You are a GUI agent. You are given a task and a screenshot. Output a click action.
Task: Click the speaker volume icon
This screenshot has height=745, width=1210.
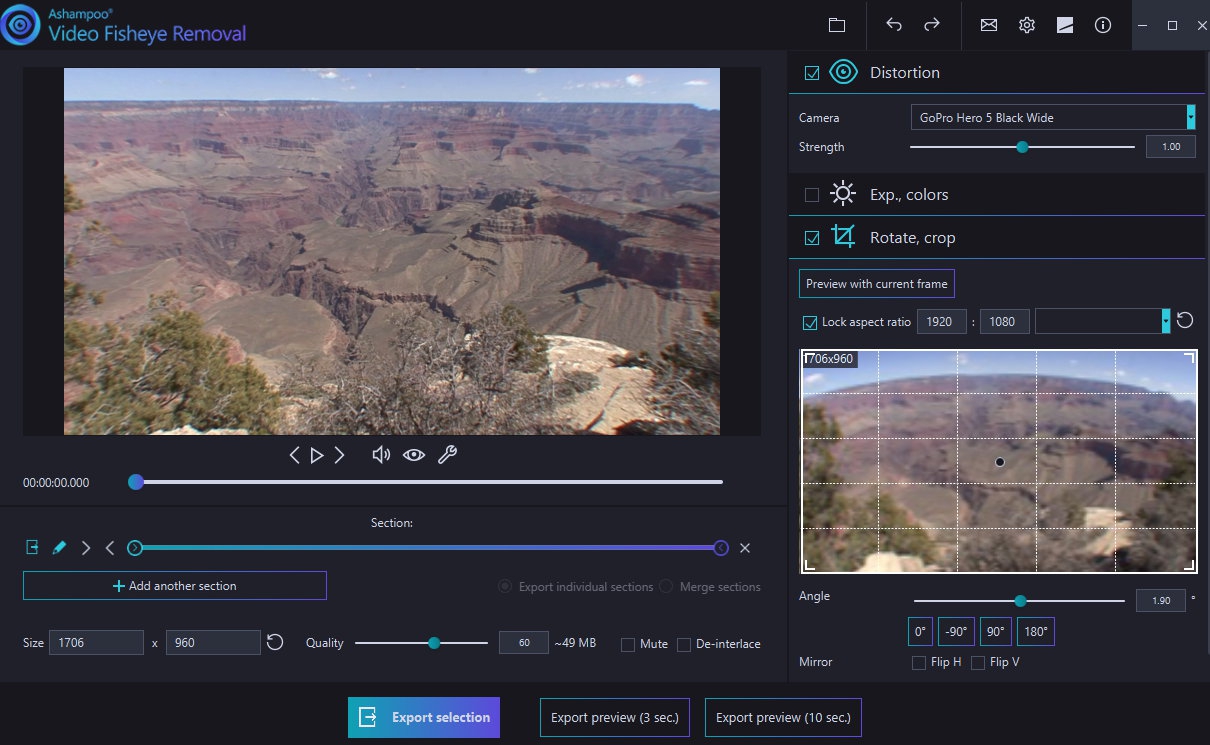click(x=380, y=455)
